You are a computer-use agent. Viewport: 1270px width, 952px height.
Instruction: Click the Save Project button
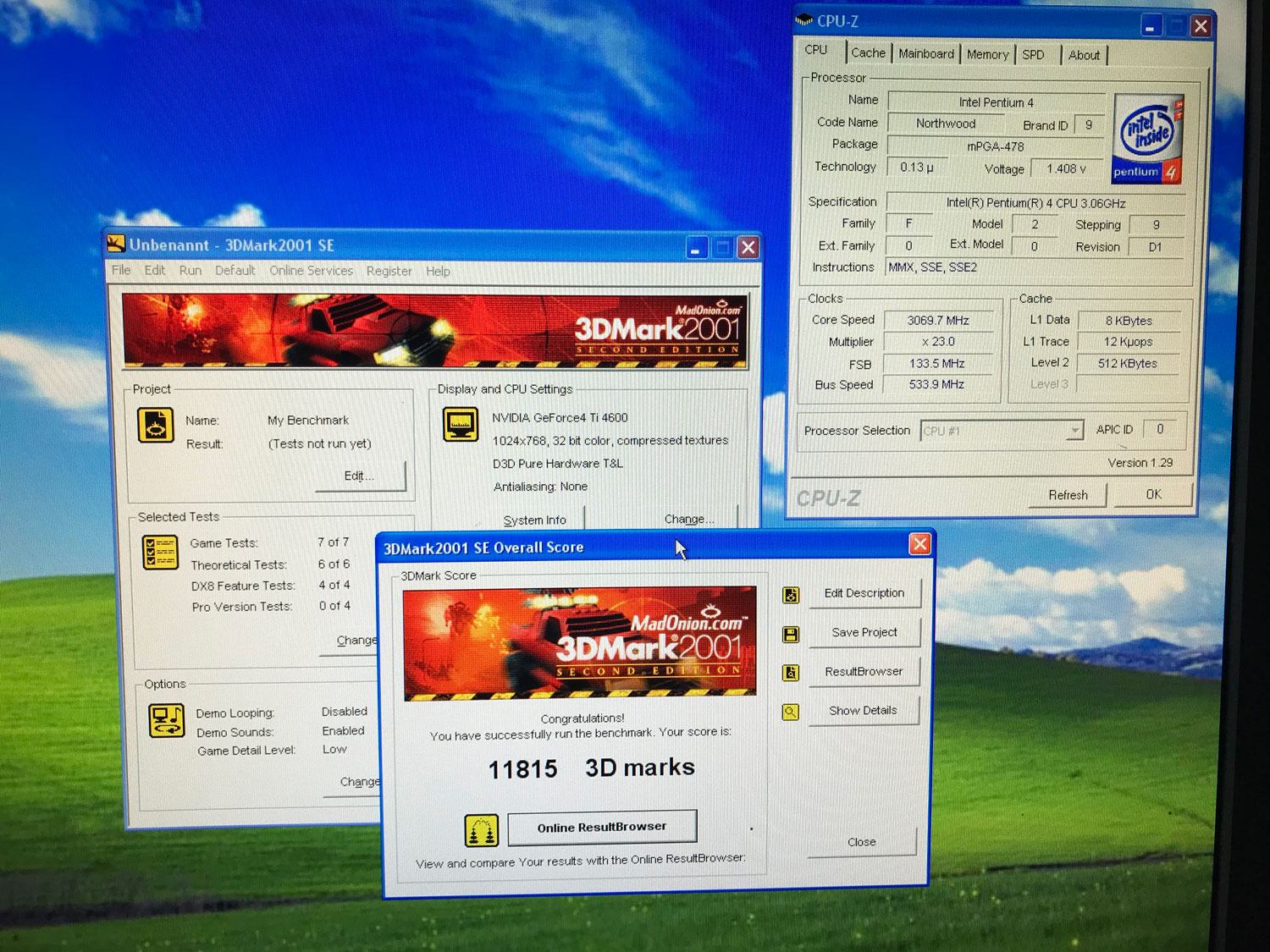[864, 632]
